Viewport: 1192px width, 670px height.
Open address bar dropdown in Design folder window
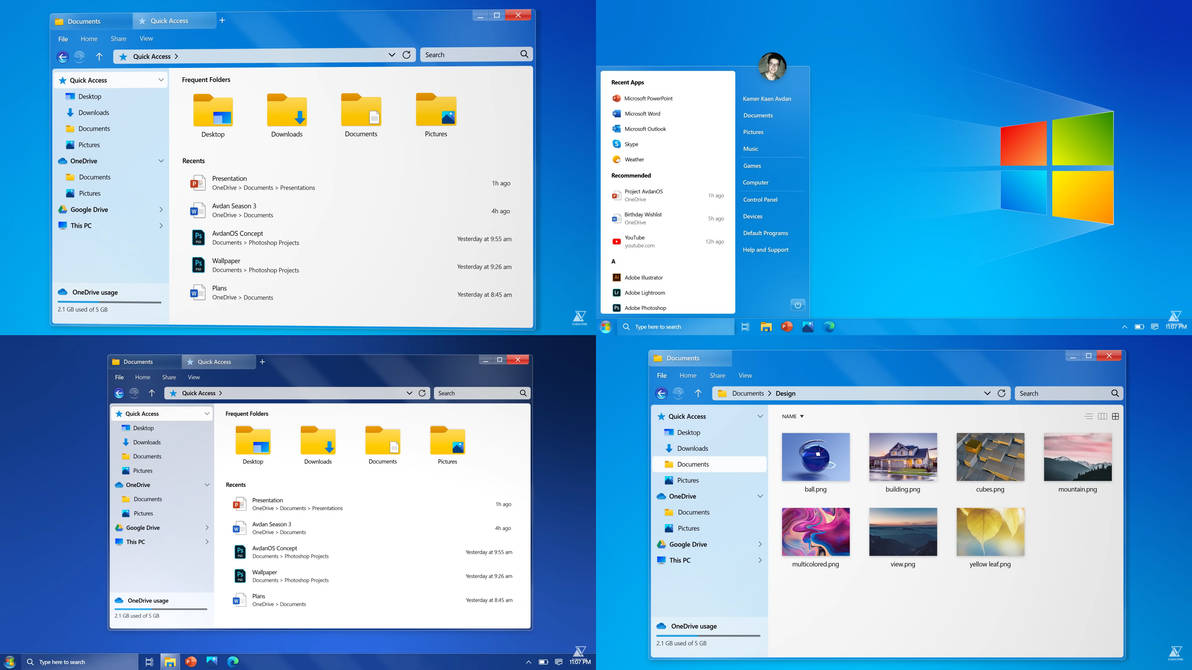tap(987, 393)
